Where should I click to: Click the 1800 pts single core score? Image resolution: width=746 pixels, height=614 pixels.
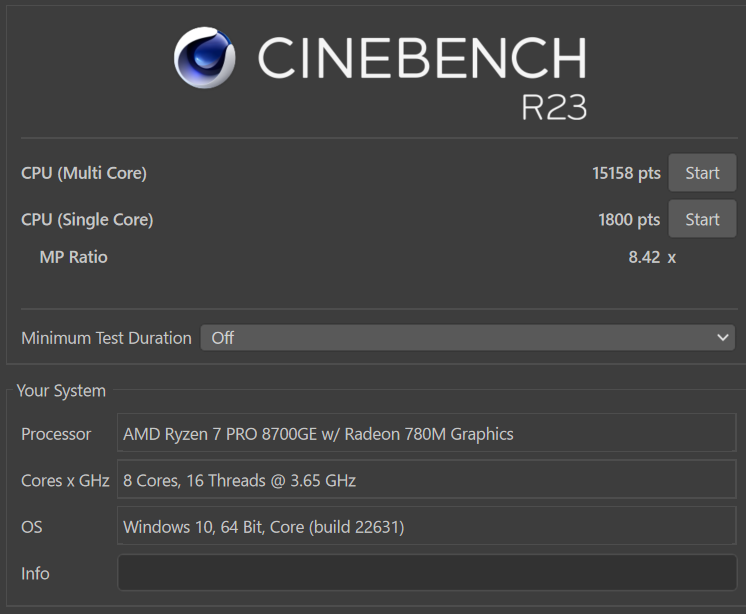629,220
